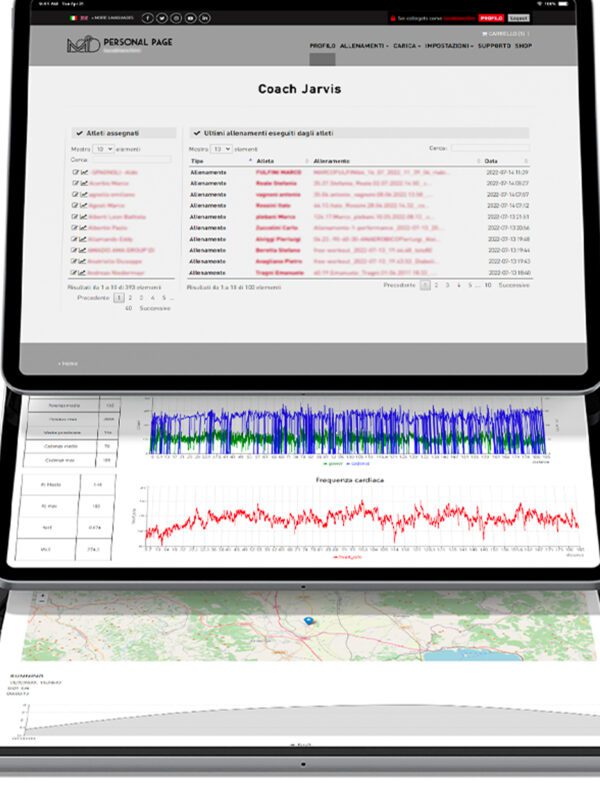Image resolution: width=600 pixels, height=800 pixels.
Task: Click the edit icon beside Agosti Marco
Action: [x=74, y=205]
